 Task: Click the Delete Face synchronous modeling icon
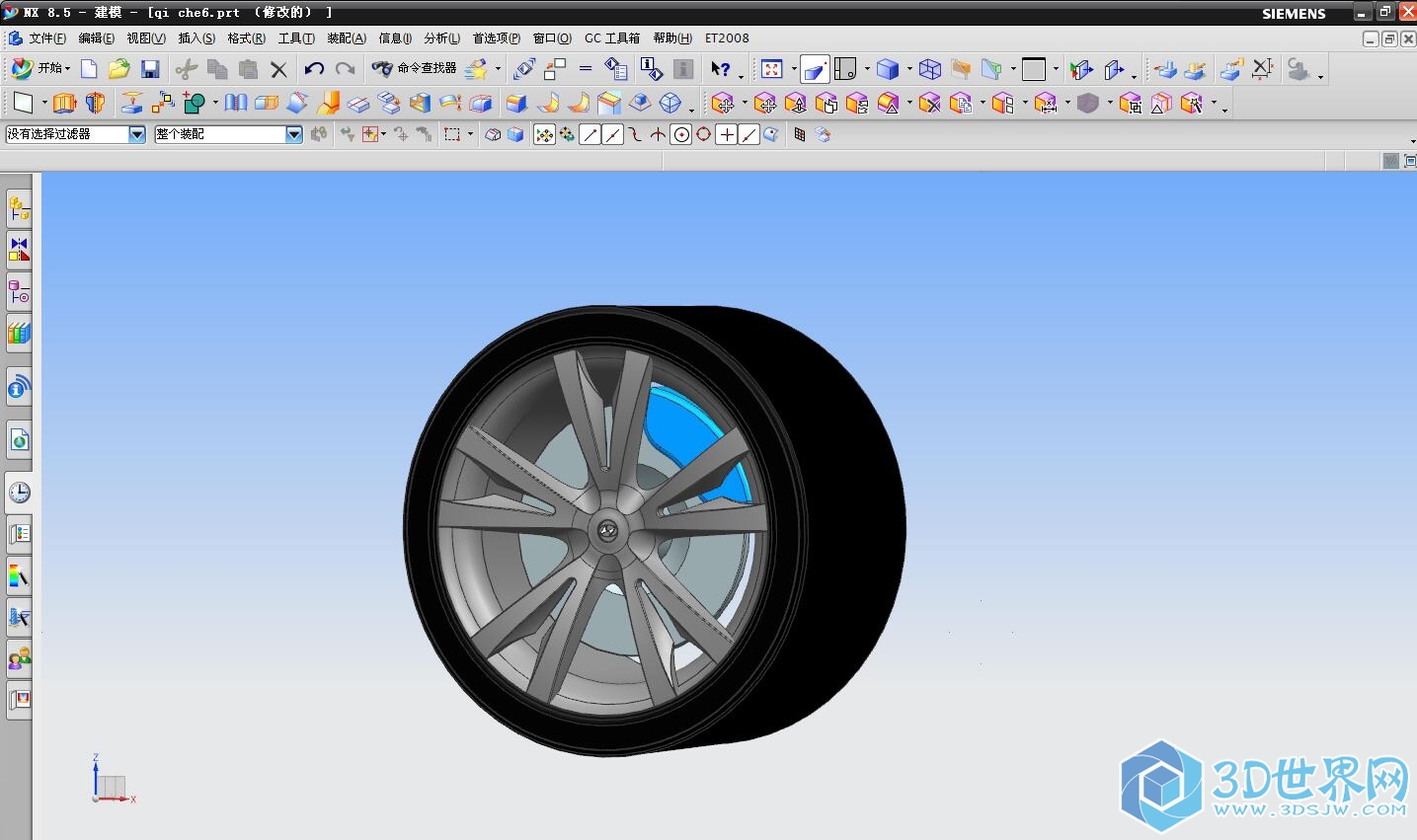click(x=929, y=103)
